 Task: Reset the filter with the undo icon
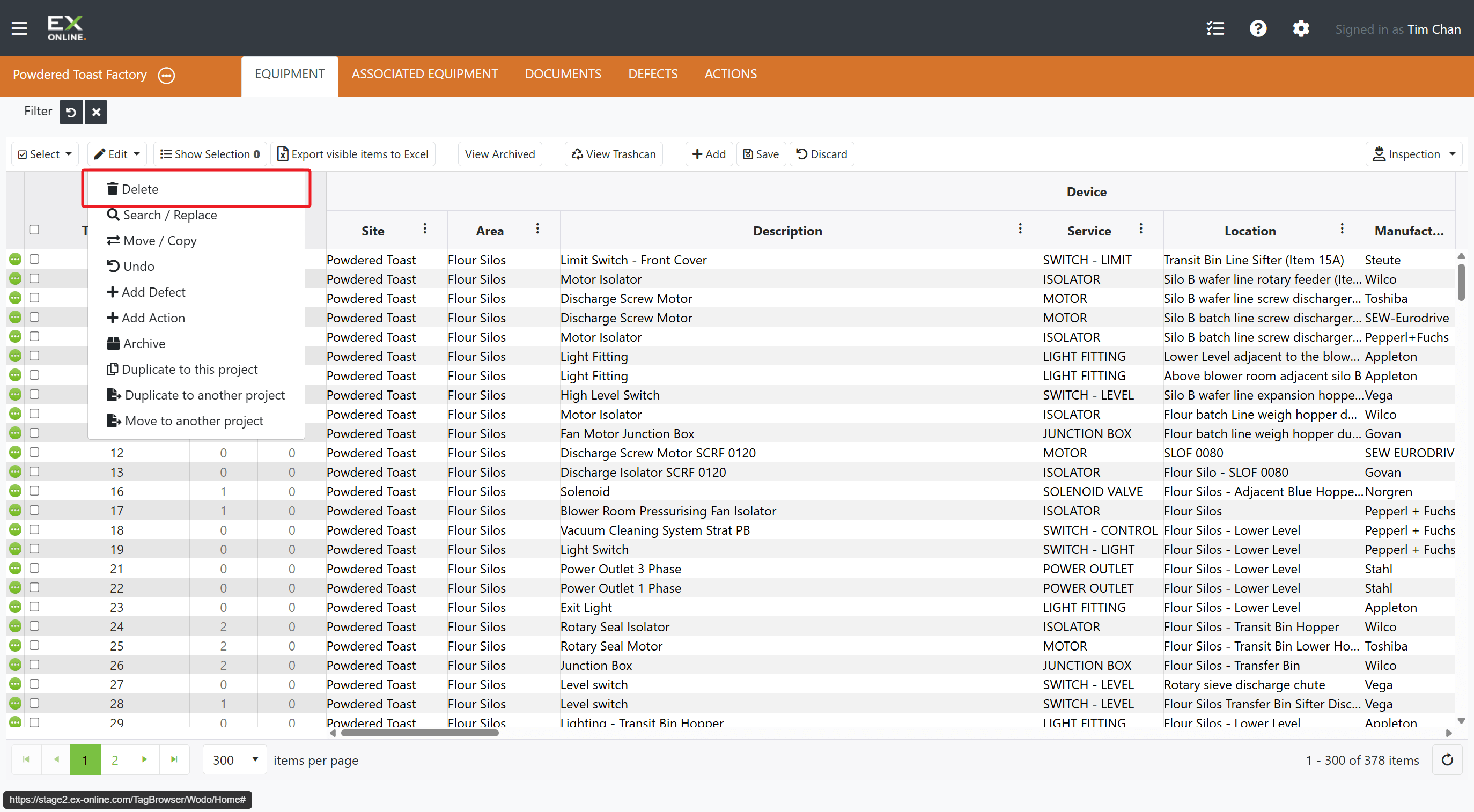[71, 112]
